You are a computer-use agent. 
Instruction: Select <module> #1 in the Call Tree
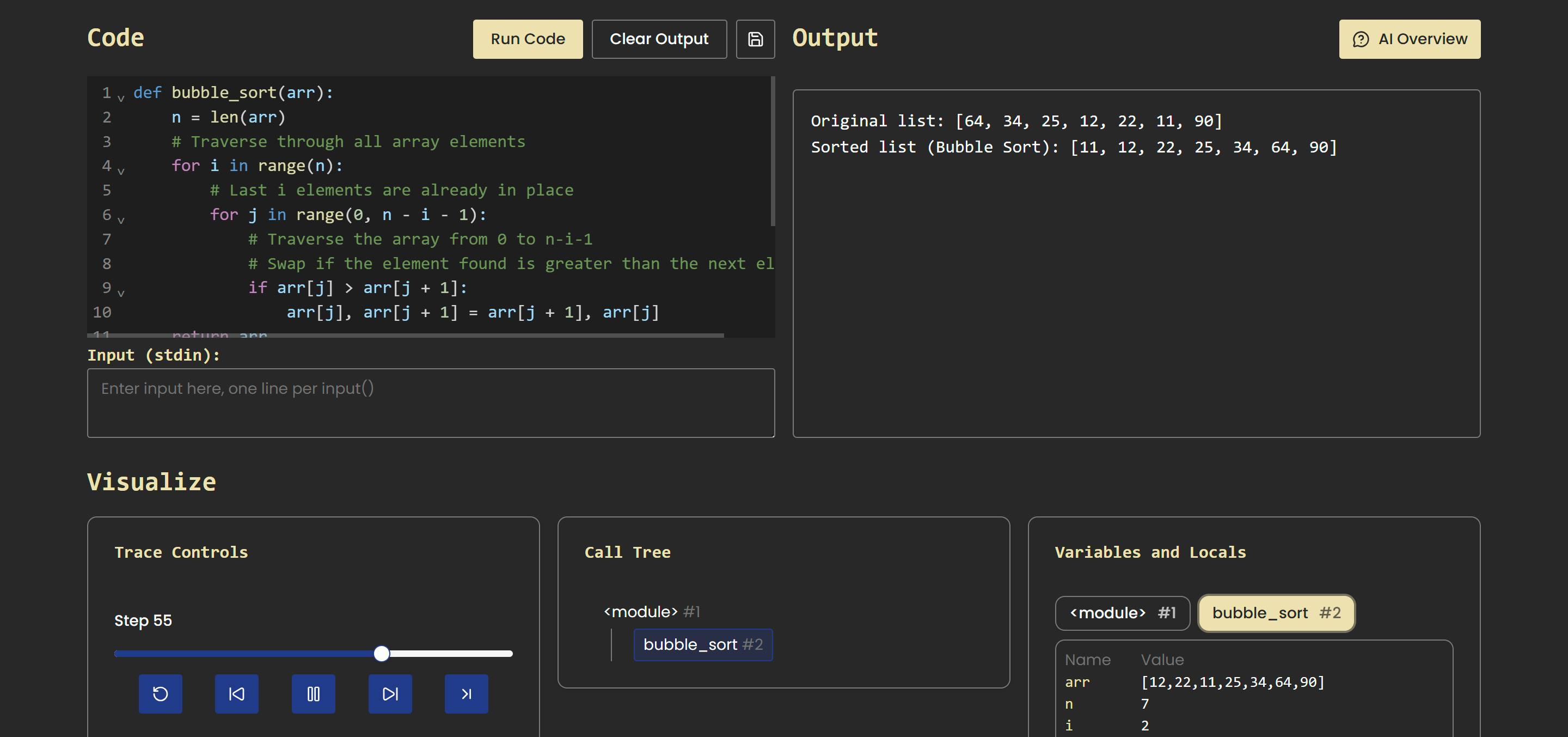click(651, 612)
